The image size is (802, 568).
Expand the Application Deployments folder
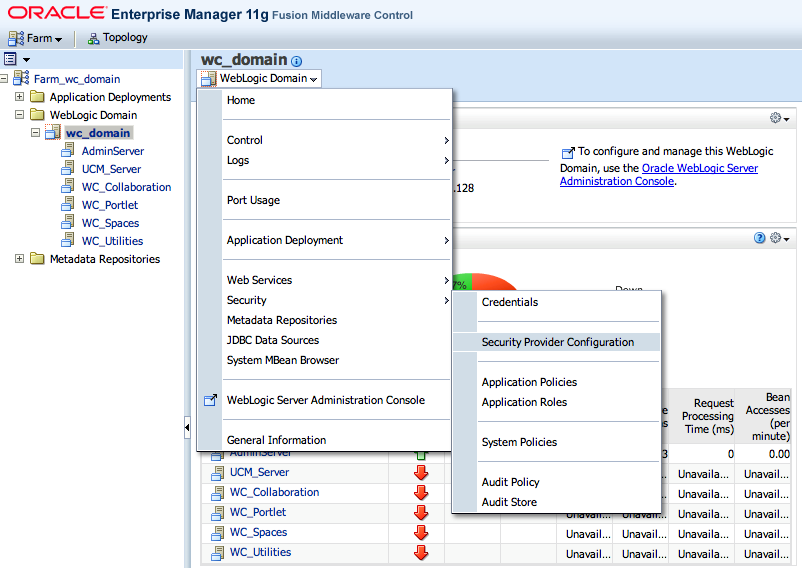[20, 97]
